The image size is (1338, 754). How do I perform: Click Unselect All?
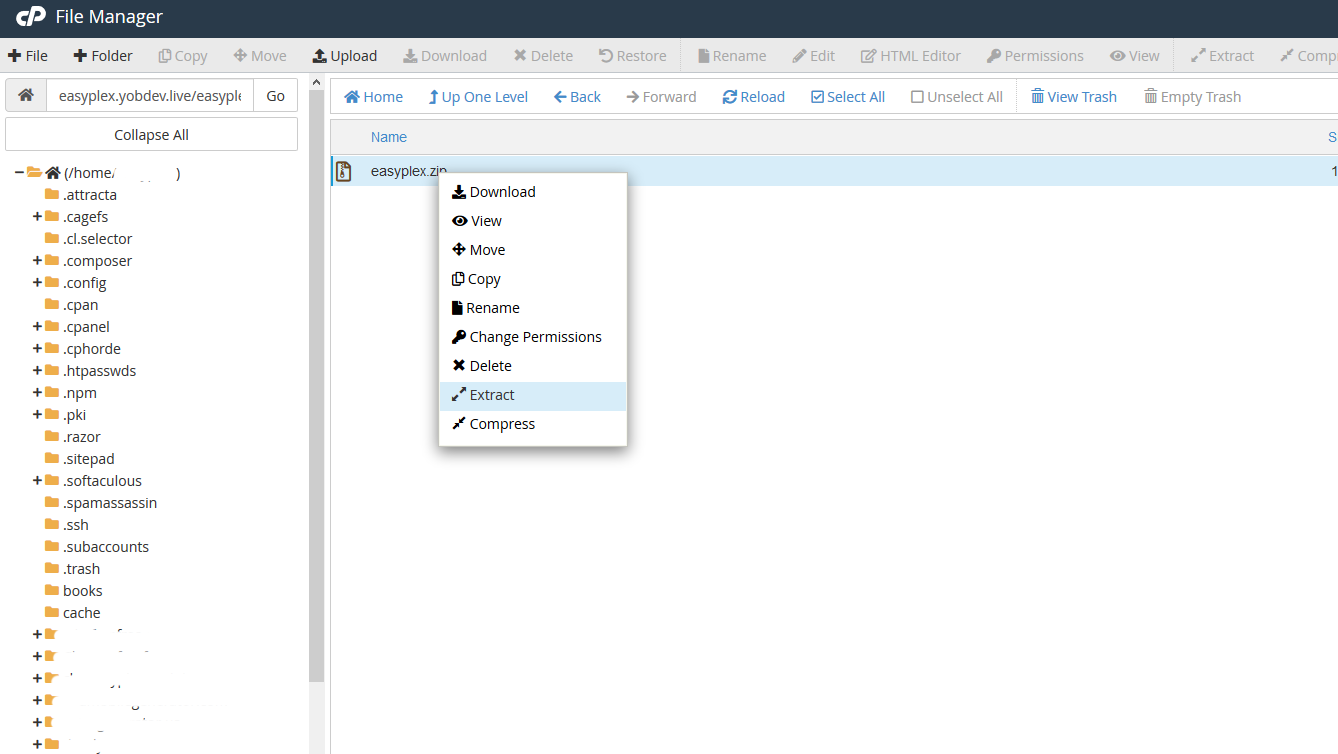point(956,95)
